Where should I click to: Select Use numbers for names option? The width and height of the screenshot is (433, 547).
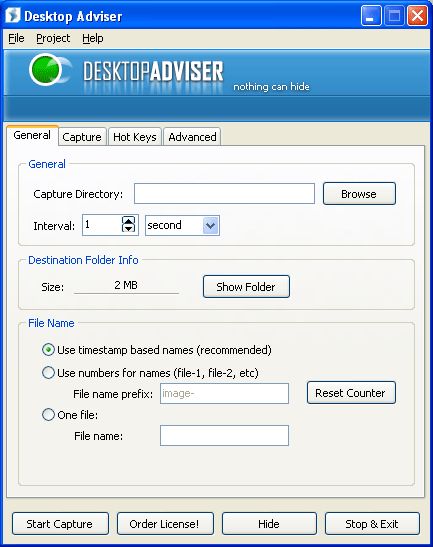pyautogui.click(x=48, y=373)
